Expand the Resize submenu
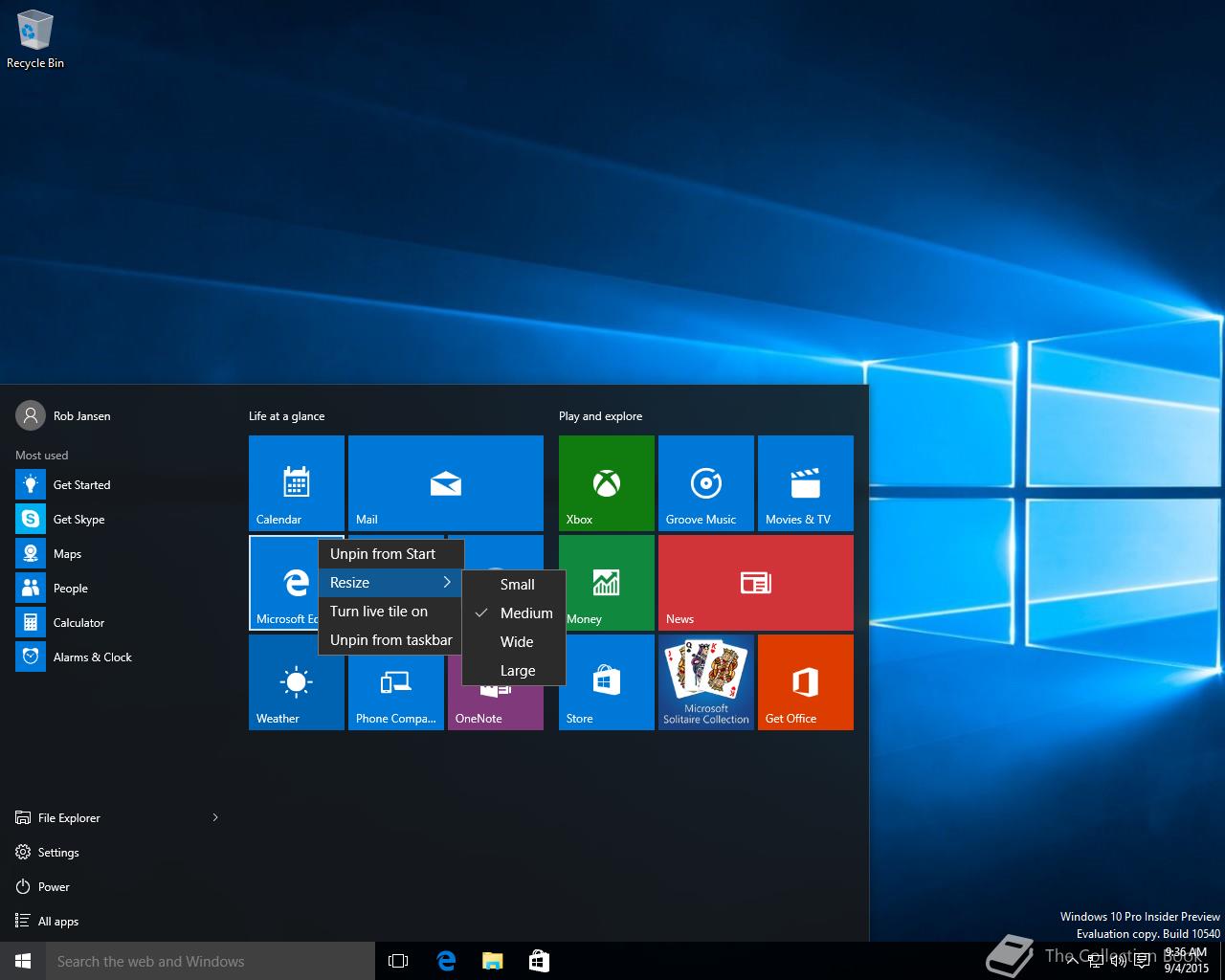The height and width of the screenshot is (980, 1225). (x=390, y=583)
